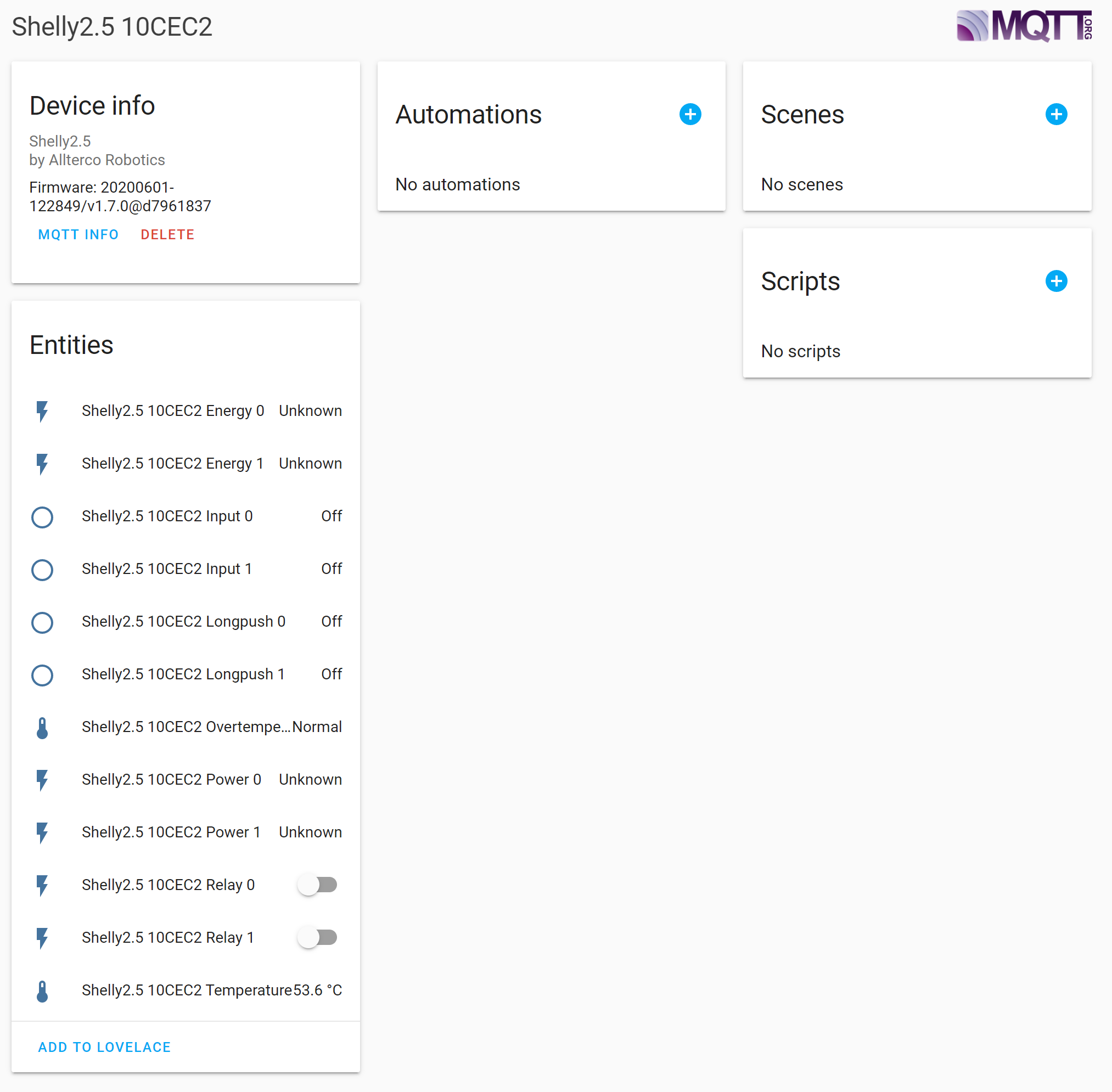Click the 'by Allterco Robotics' manufacturer text

point(97,160)
